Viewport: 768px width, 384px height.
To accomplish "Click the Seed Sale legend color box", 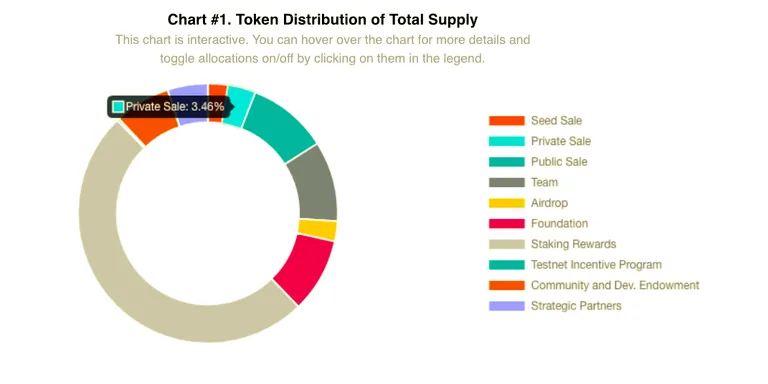I will (x=506, y=120).
